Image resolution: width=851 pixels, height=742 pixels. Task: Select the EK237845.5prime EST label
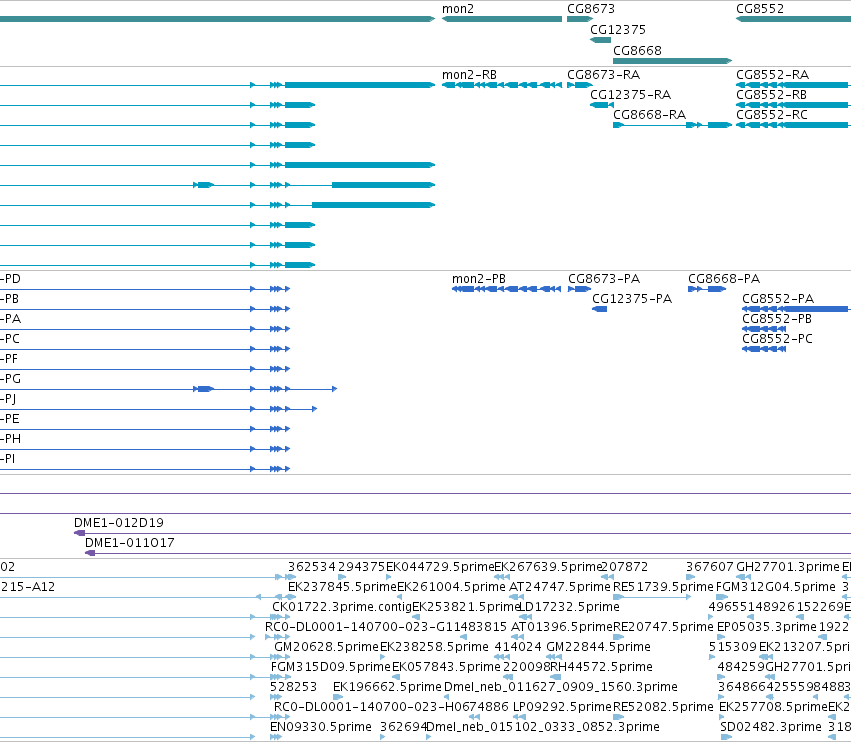342,587
